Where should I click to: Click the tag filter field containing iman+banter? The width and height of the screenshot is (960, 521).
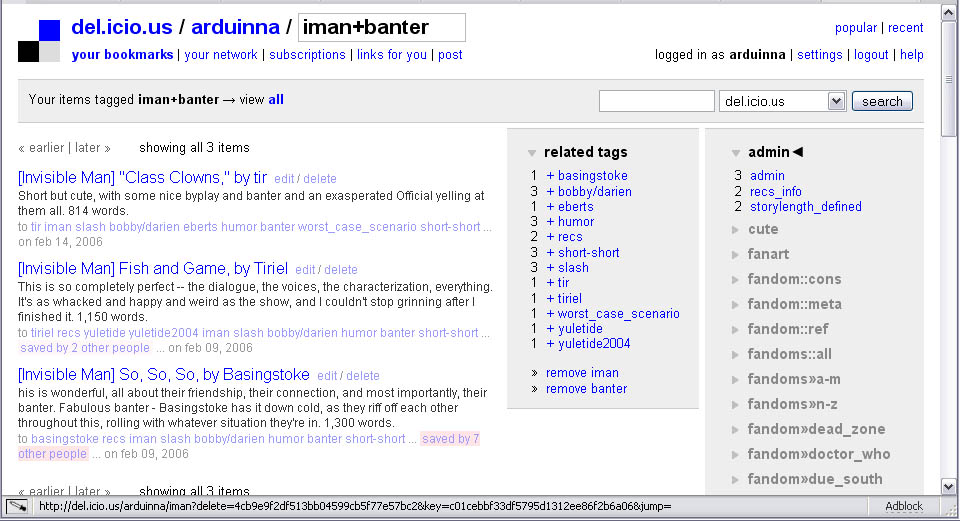pyautogui.click(x=382, y=28)
